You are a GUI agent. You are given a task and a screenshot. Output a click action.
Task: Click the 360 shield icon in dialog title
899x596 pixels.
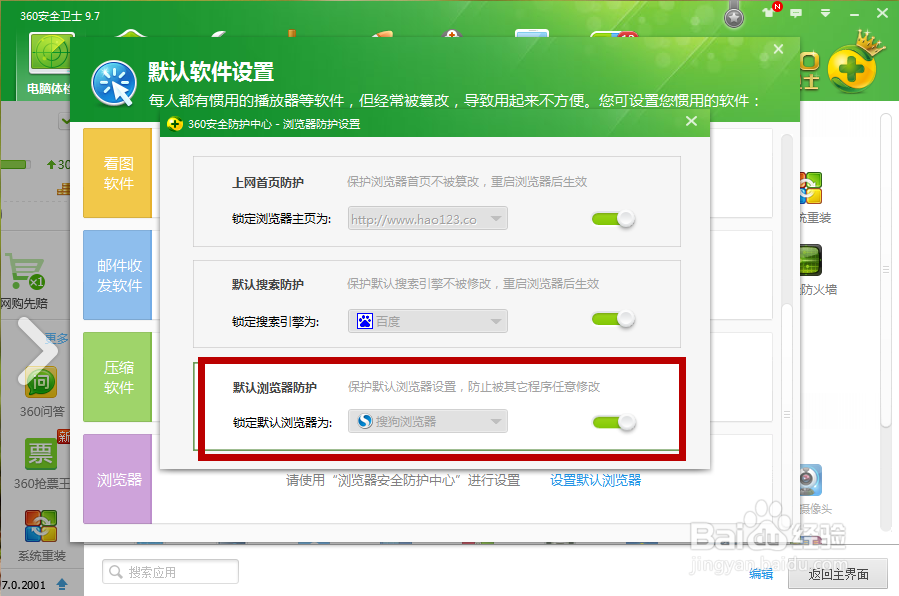click(174, 124)
